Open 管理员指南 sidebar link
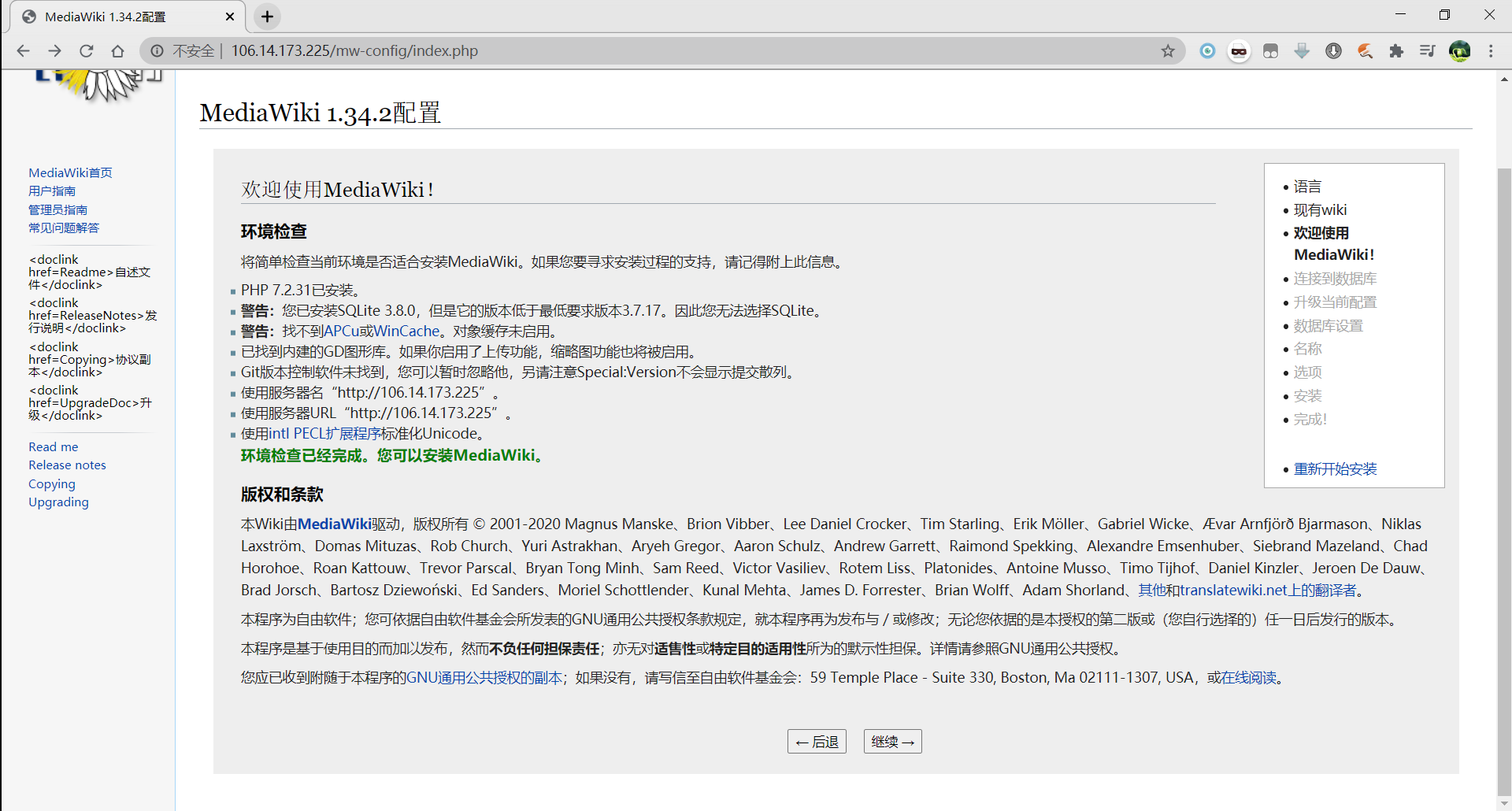The height and width of the screenshot is (811, 1512). [57, 209]
